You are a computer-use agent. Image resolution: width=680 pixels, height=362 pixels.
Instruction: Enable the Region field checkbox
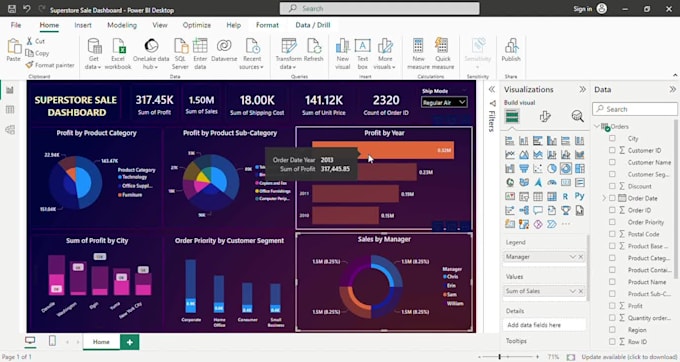[612, 329]
